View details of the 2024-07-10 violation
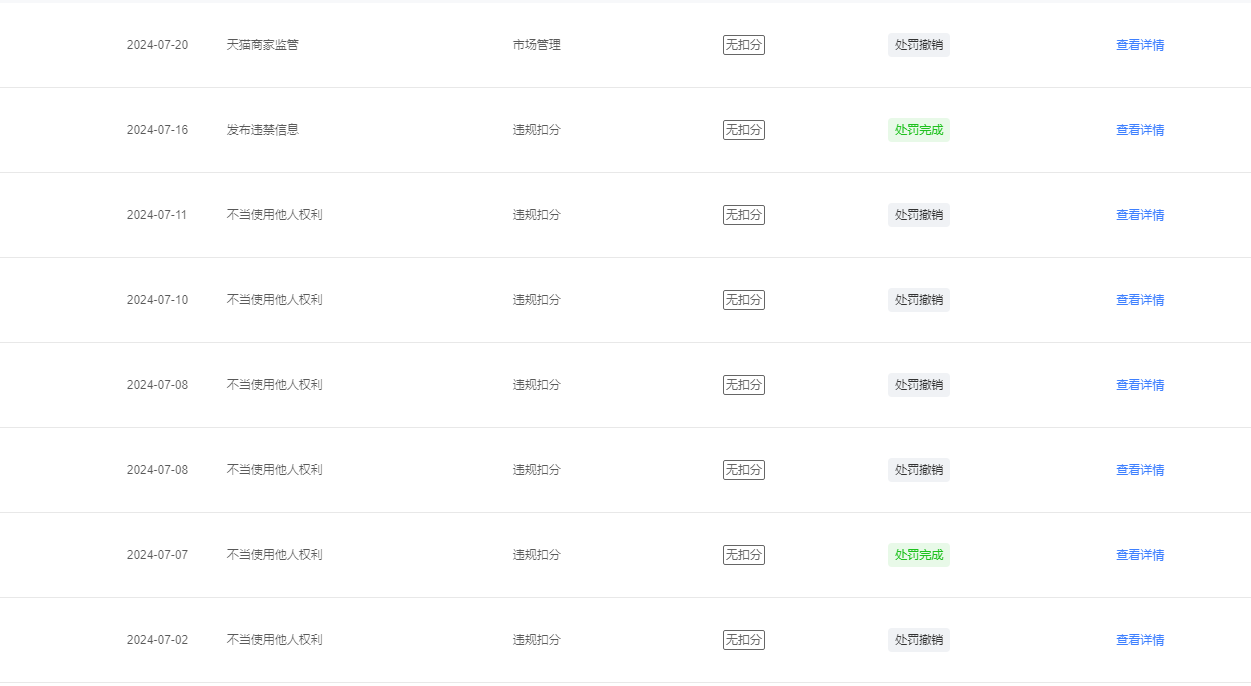Viewport: 1251px width, 686px height. coord(1140,300)
